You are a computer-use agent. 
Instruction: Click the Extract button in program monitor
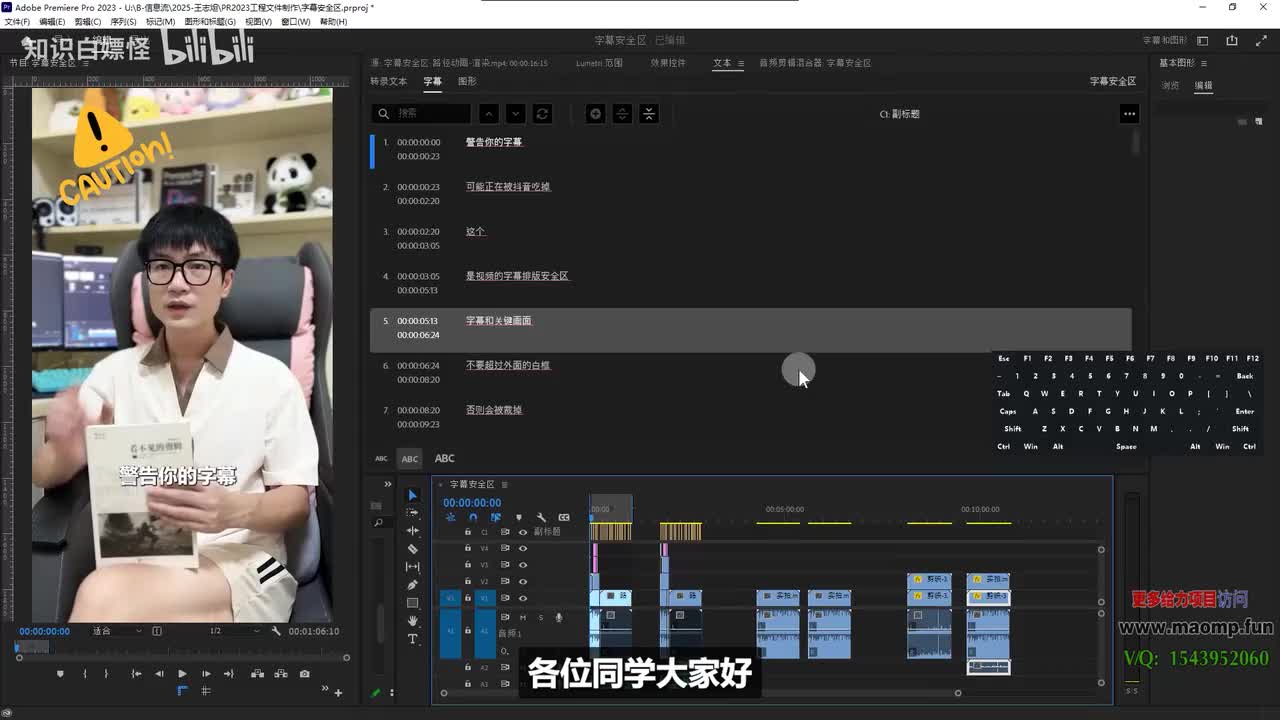coord(281,673)
